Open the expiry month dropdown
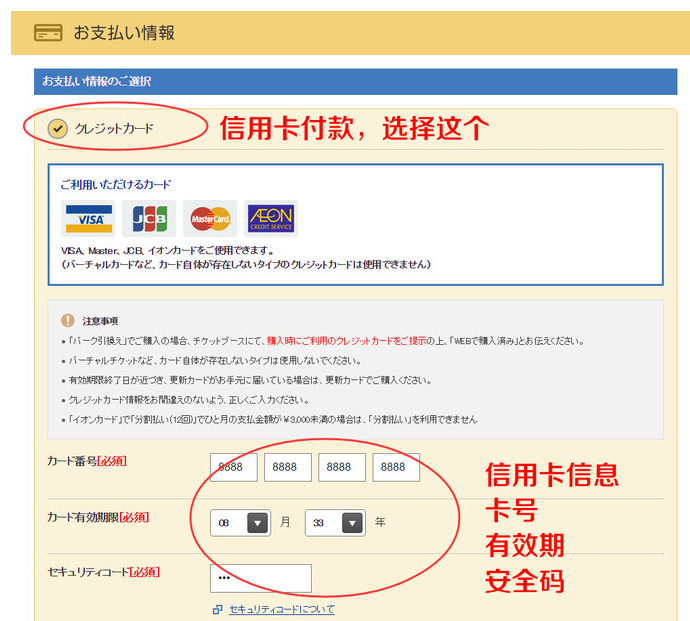The width and height of the screenshot is (690, 621). [x=240, y=523]
